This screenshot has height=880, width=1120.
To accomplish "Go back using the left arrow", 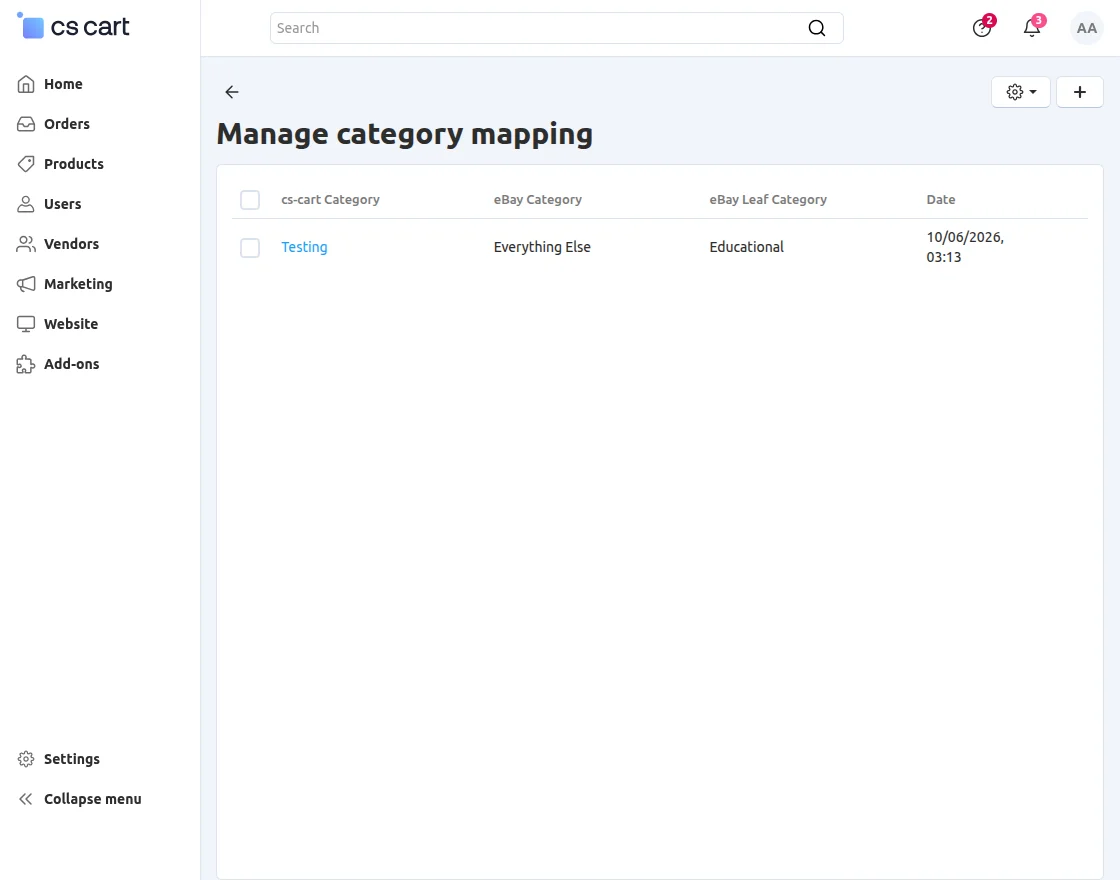I will (231, 91).
